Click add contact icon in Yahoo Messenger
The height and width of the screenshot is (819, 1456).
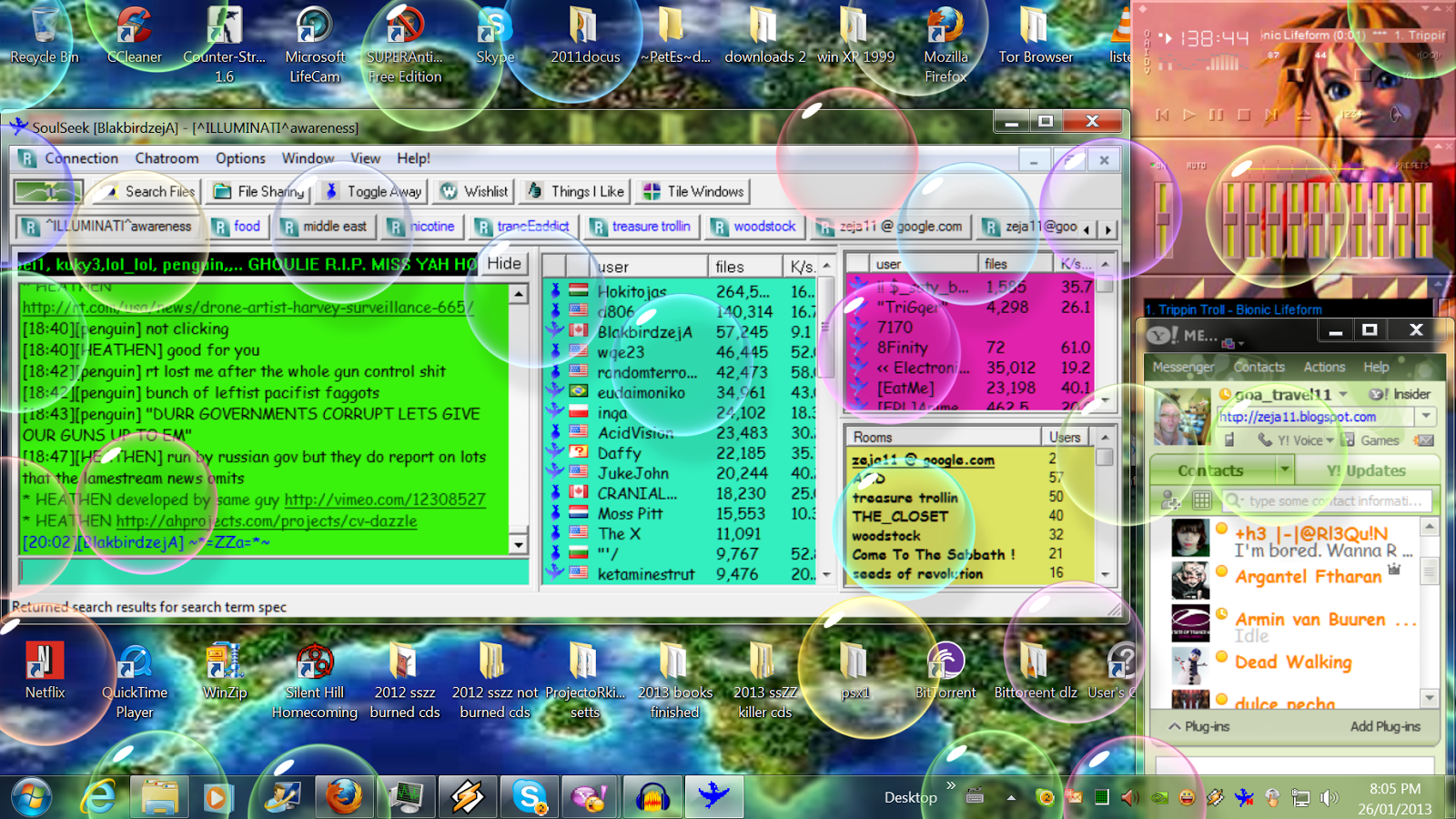point(1169,500)
